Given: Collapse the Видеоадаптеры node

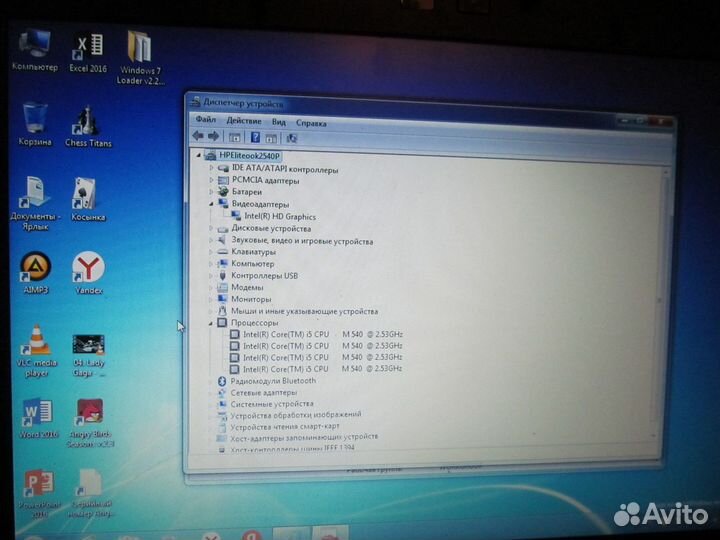Looking at the screenshot, I should pos(211,203).
